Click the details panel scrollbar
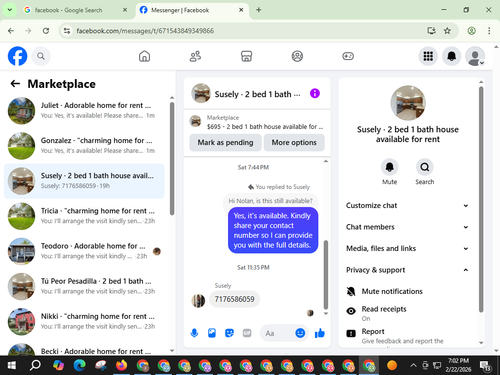The height and width of the screenshot is (375, 500). coord(481,199)
